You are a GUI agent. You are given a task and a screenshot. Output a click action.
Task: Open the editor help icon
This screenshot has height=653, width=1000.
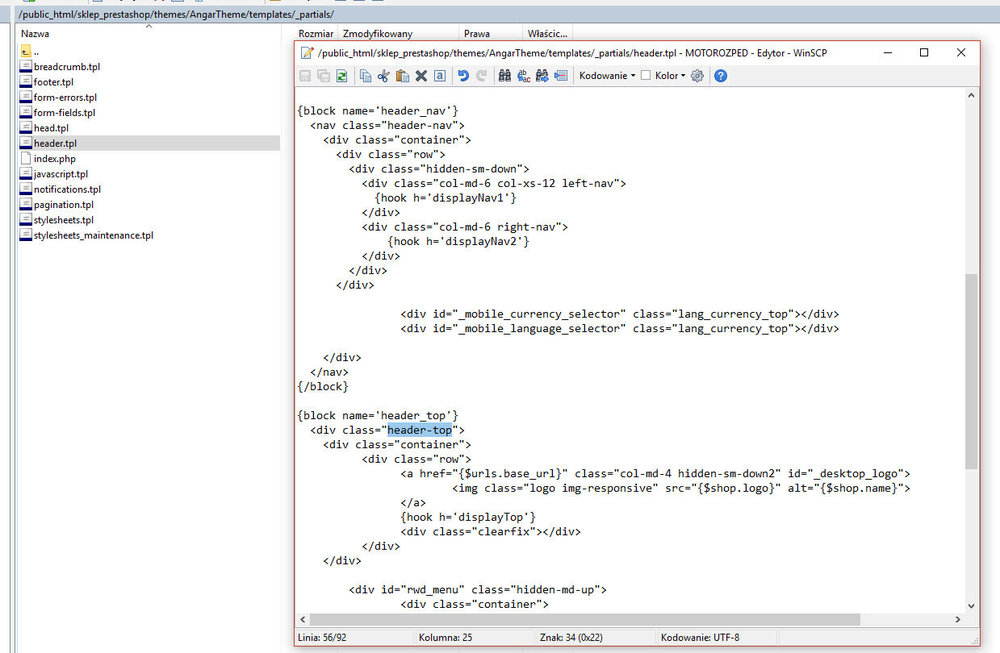720,76
